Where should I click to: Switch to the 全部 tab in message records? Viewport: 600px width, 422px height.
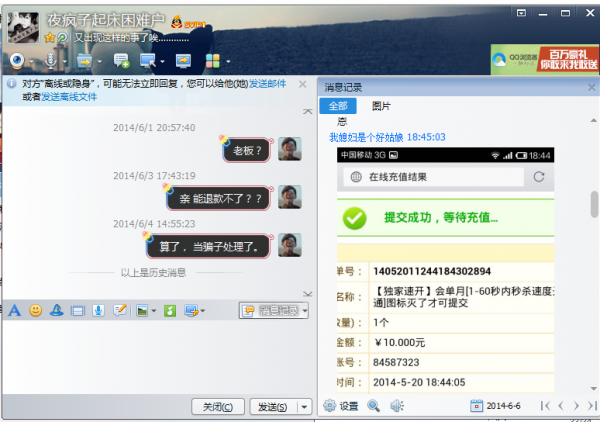(x=338, y=106)
